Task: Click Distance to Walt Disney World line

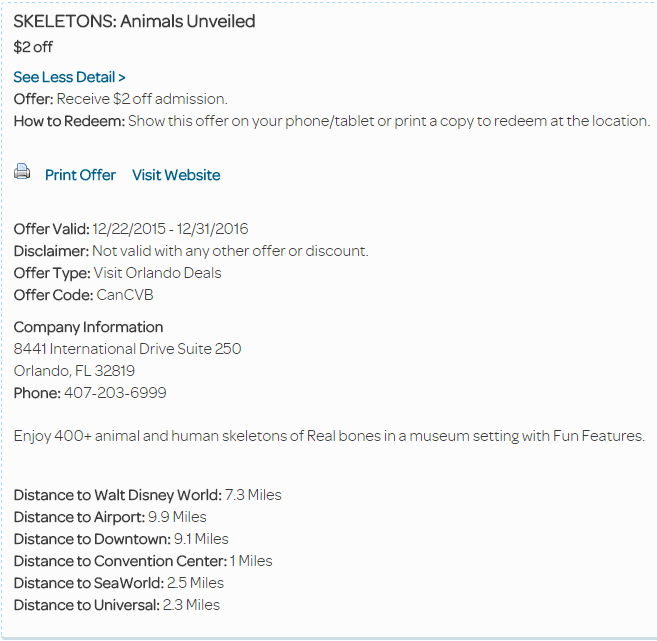Action: (x=147, y=495)
